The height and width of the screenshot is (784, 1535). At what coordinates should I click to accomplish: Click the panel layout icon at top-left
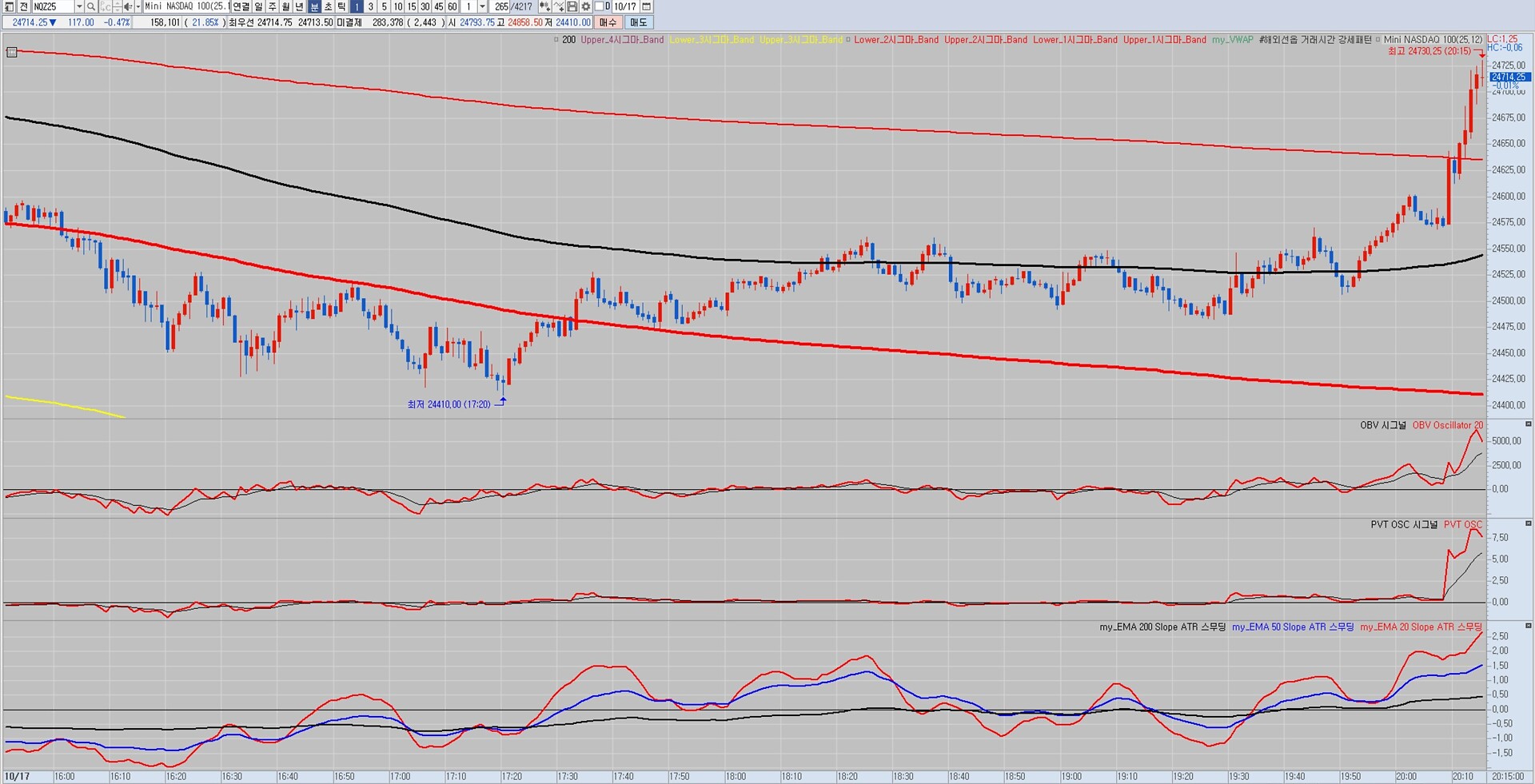pos(10,6)
